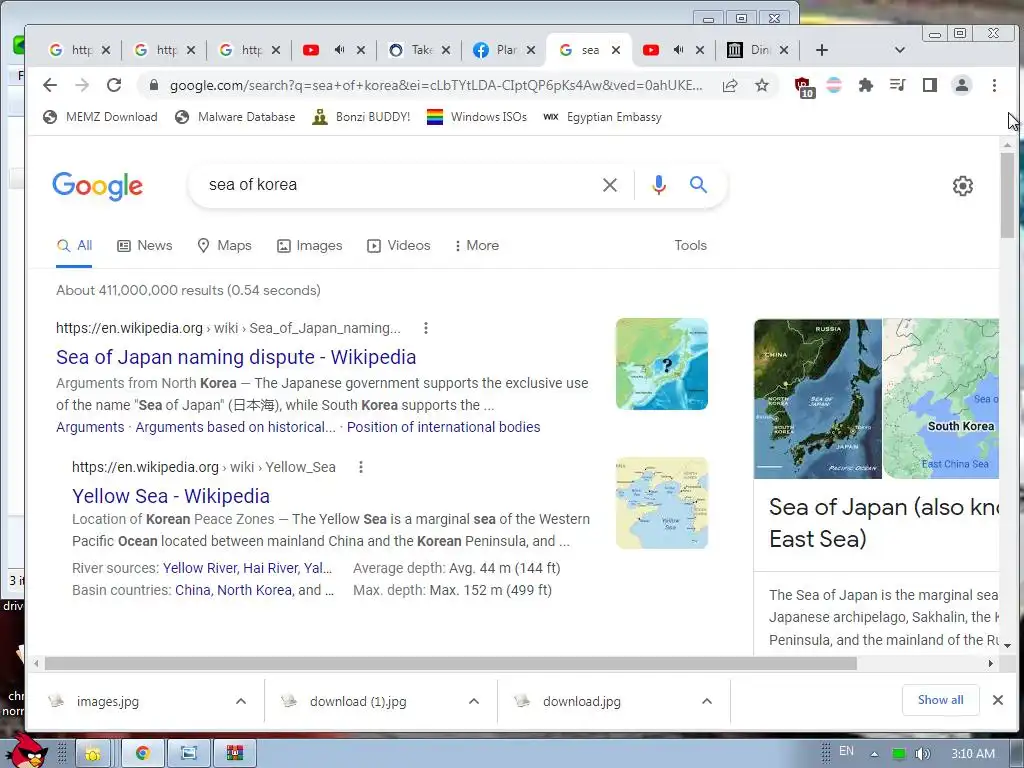
Task: Expand options for download.jpg
Action: tap(707, 701)
